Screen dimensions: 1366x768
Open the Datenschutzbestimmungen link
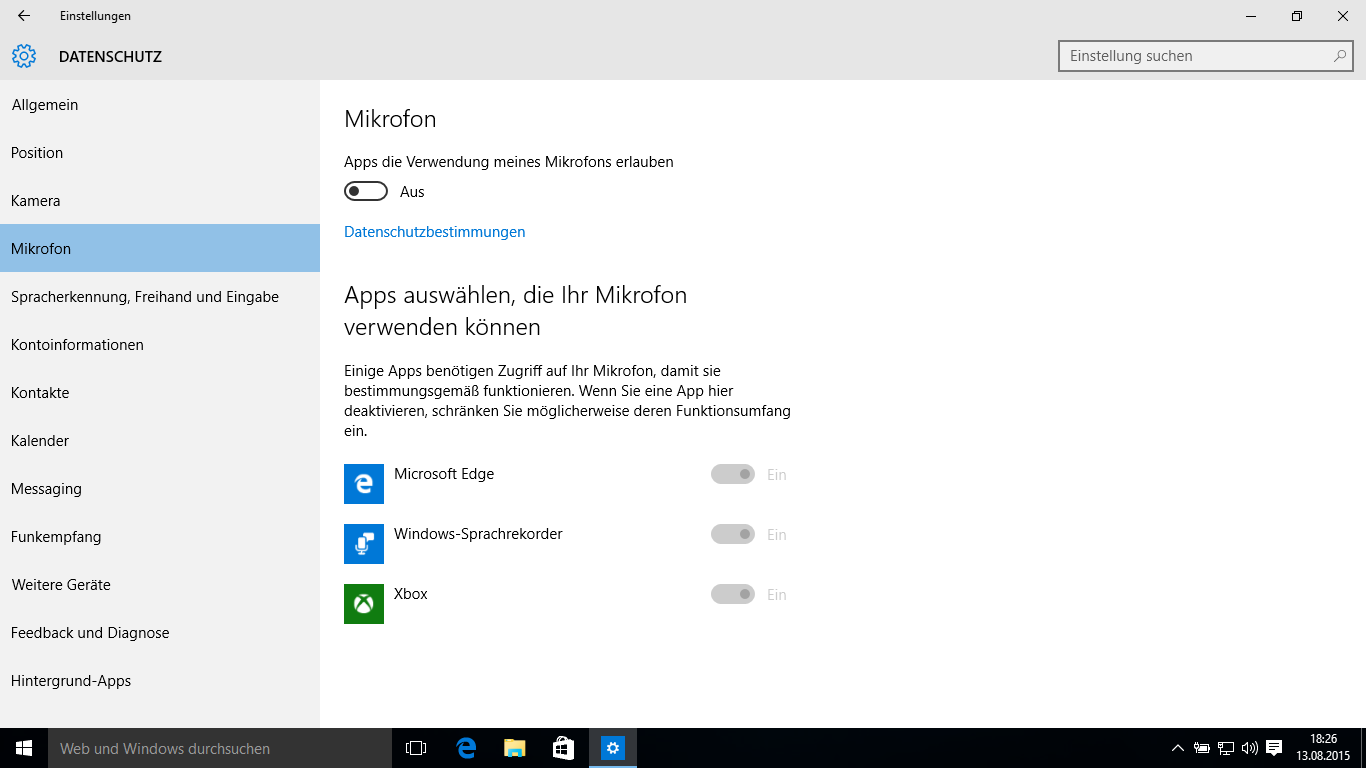coord(434,232)
